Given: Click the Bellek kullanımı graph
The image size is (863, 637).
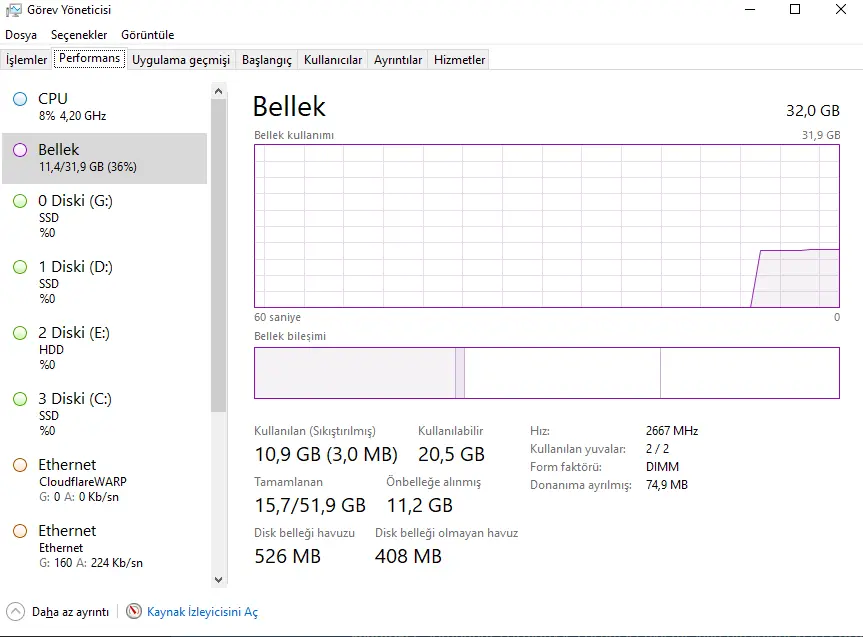Looking at the screenshot, I should (x=547, y=226).
